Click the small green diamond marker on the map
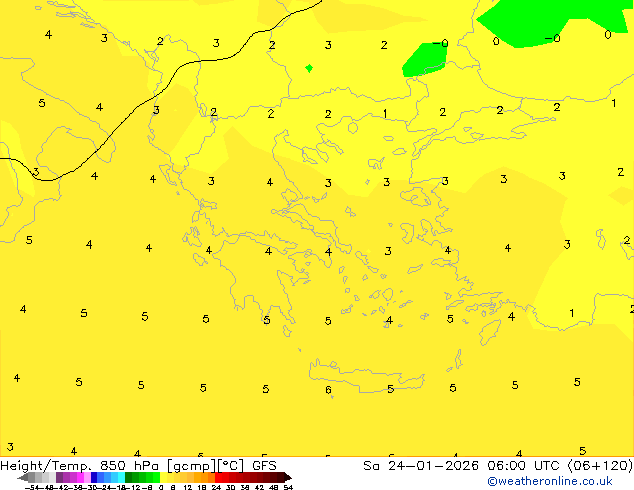634x490 pixels. click(x=309, y=68)
